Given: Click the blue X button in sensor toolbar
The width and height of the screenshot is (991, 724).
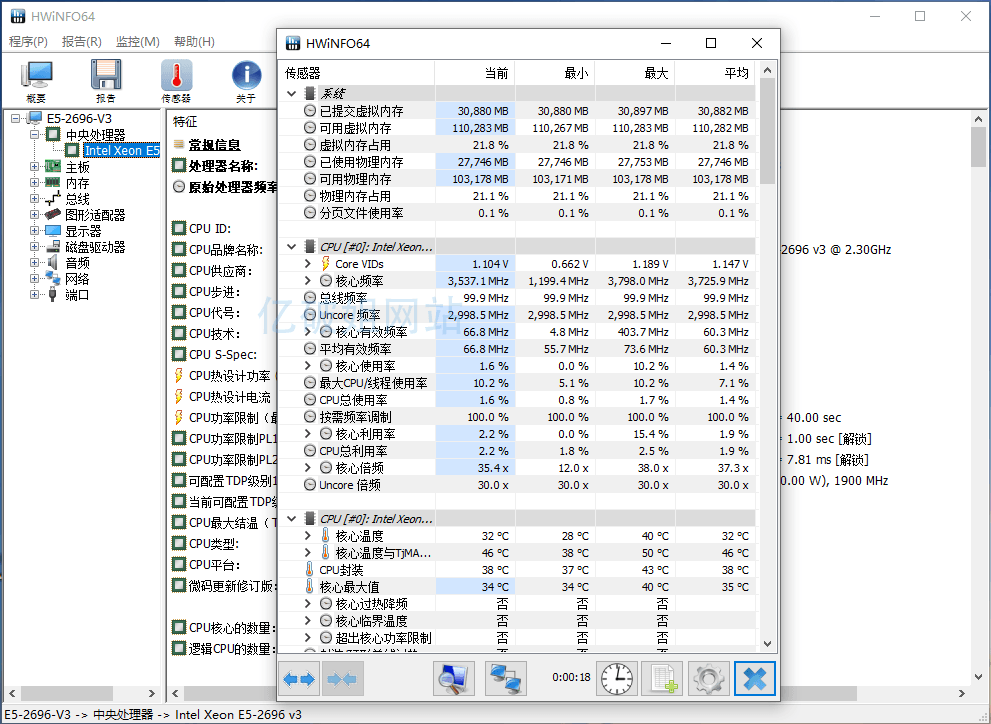Looking at the screenshot, I should pyautogui.click(x=755, y=679).
